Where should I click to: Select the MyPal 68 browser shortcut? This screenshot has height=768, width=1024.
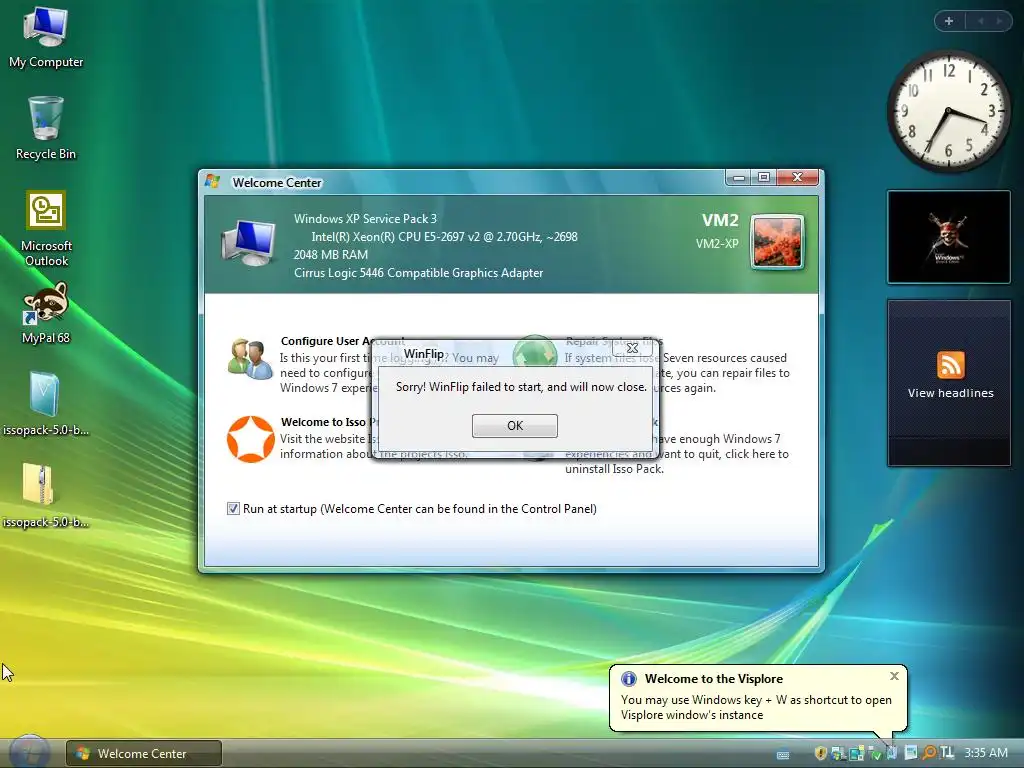[46, 313]
